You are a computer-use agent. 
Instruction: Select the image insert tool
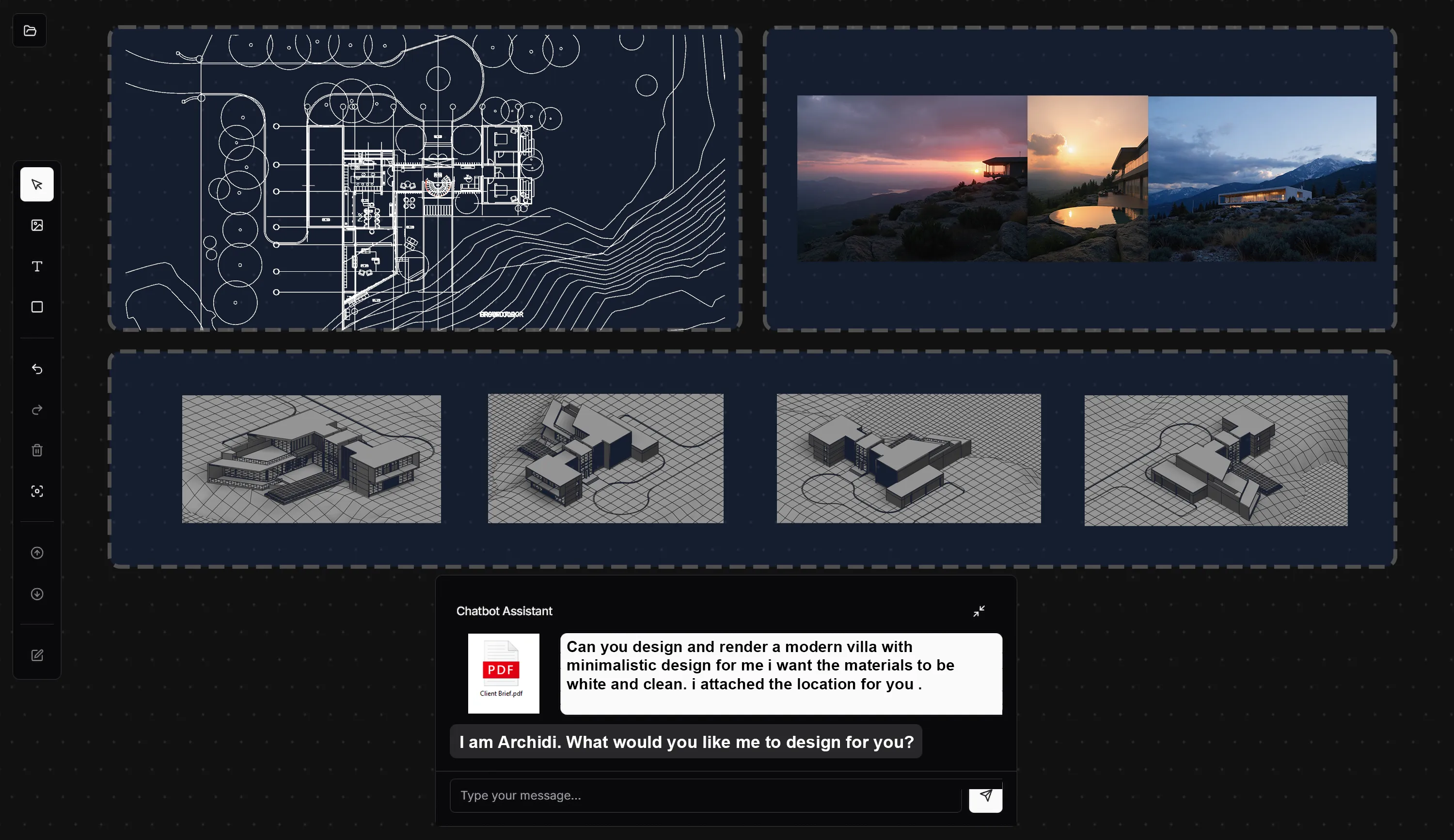pos(37,225)
